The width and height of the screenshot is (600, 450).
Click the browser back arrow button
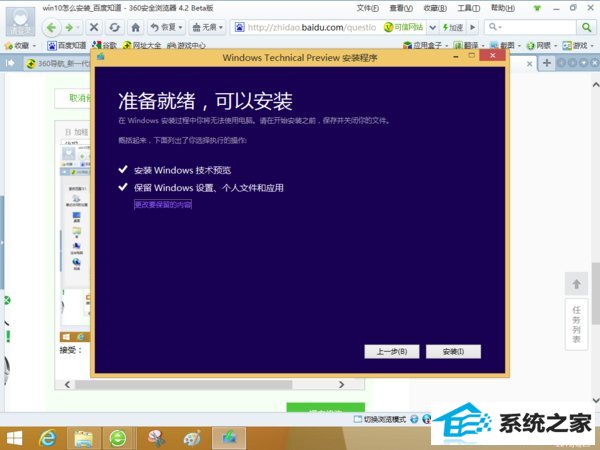pyautogui.click(x=51, y=26)
